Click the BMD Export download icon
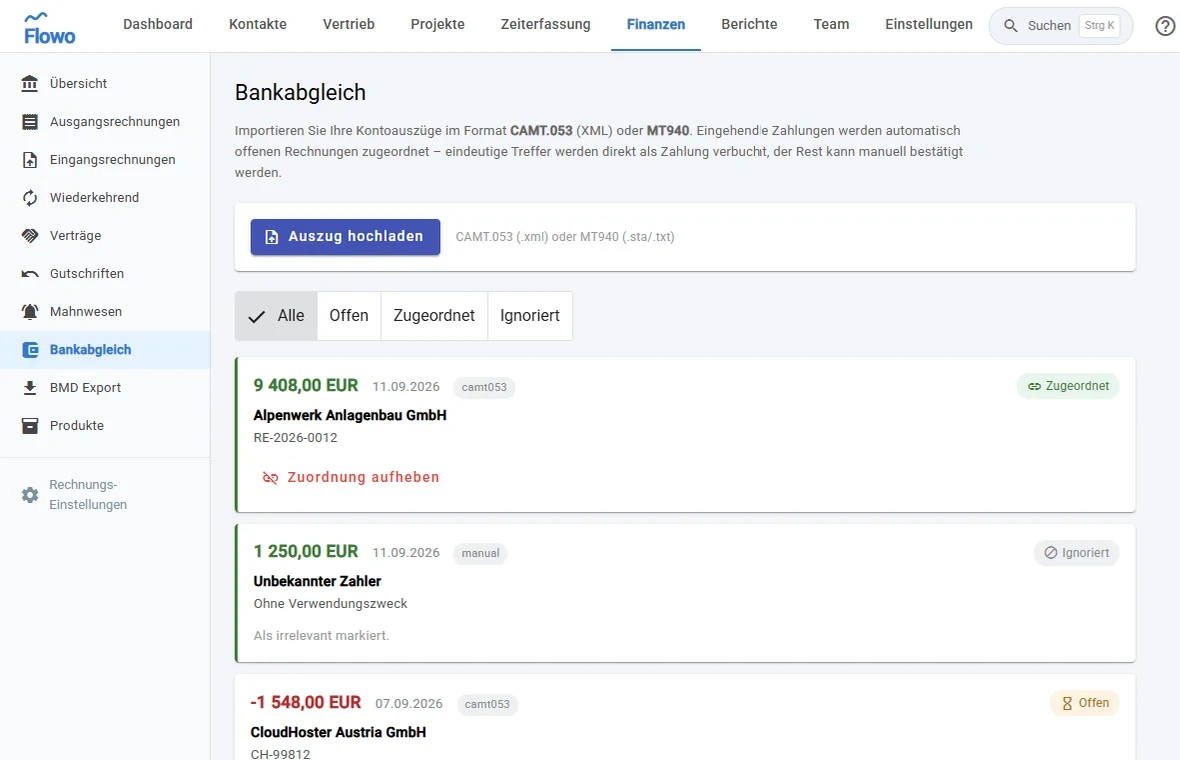1180x760 pixels. pyautogui.click(x=29, y=388)
